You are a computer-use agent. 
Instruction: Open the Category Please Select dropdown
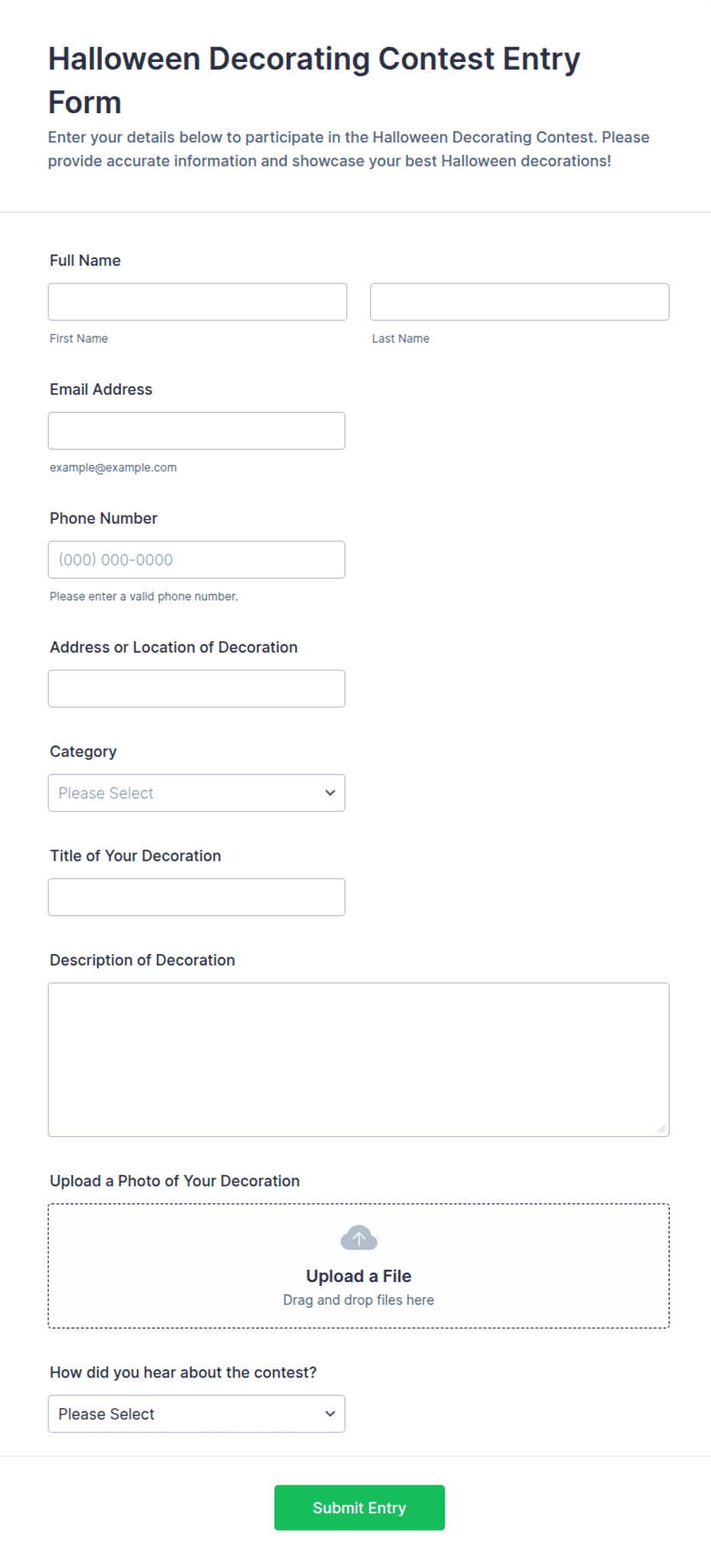[x=196, y=793]
